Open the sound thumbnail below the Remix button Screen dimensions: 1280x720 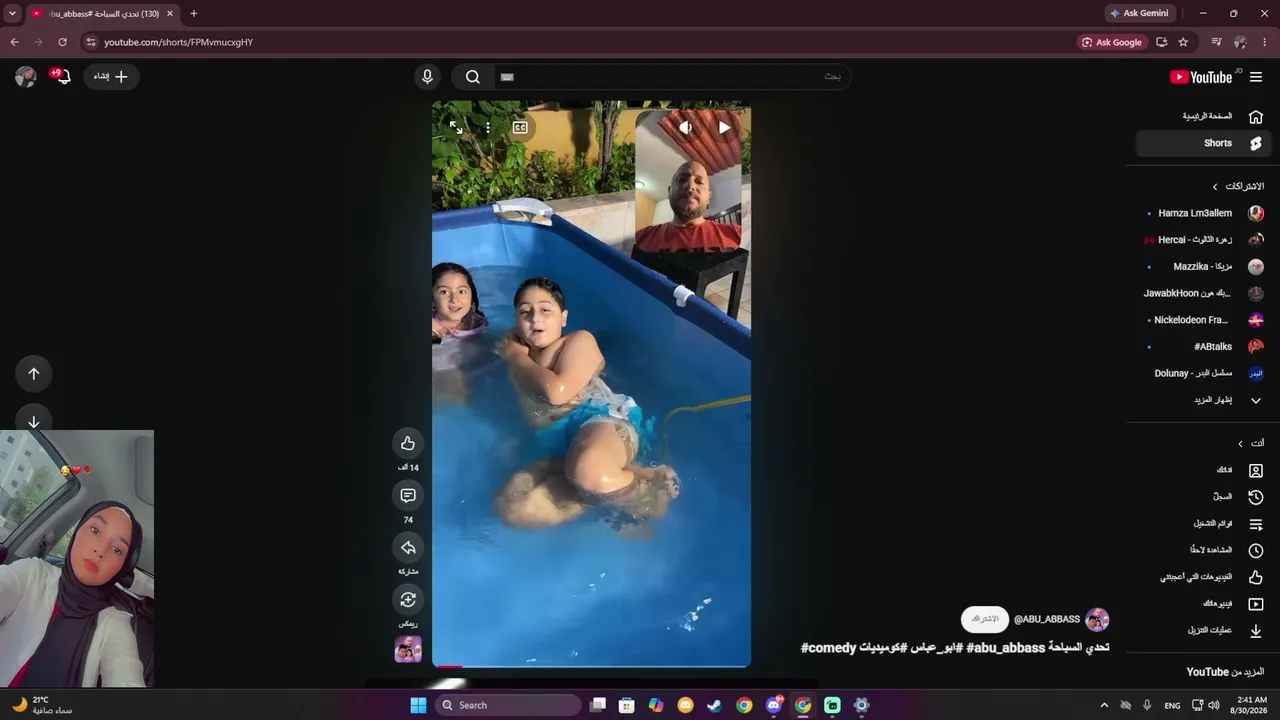(x=408, y=650)
